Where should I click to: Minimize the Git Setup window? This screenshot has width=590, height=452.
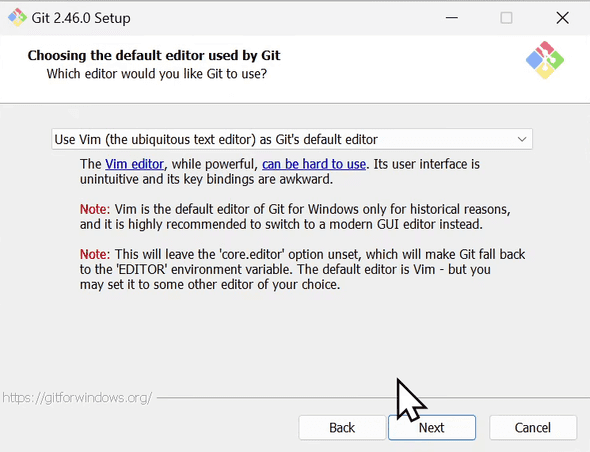pos(452,18)
